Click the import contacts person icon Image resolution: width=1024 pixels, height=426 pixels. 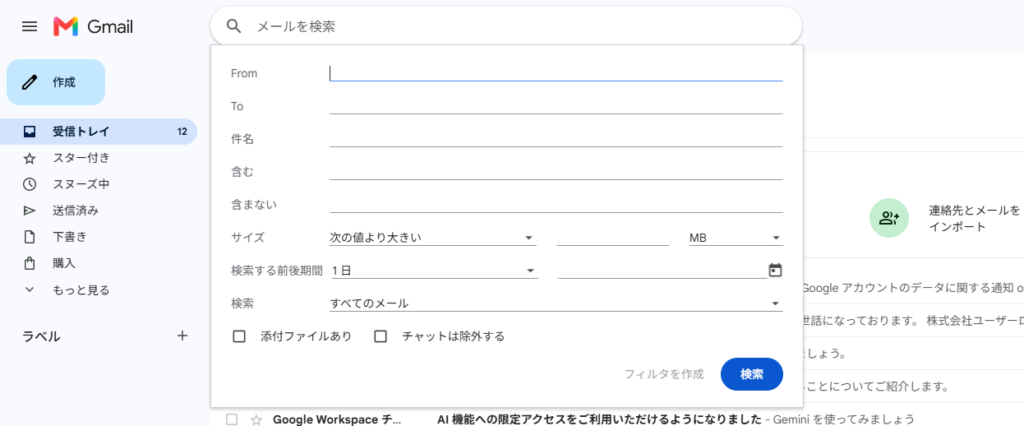(x=889, y=218)
